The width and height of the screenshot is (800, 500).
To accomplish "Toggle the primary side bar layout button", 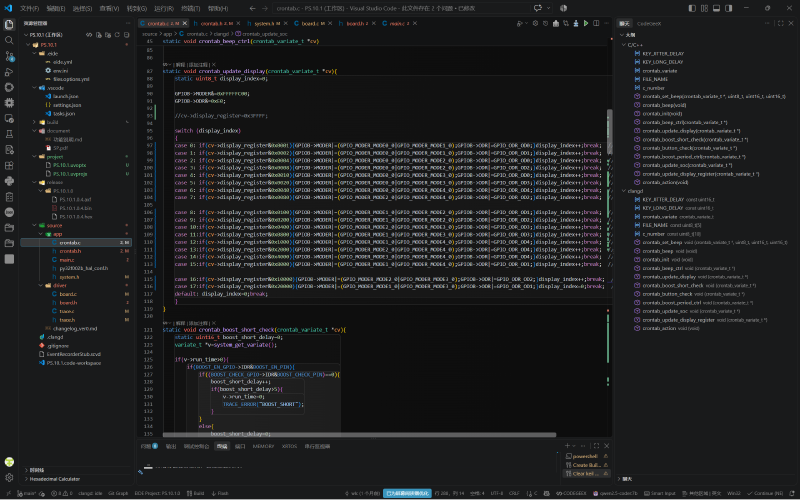I will point(692,8).
